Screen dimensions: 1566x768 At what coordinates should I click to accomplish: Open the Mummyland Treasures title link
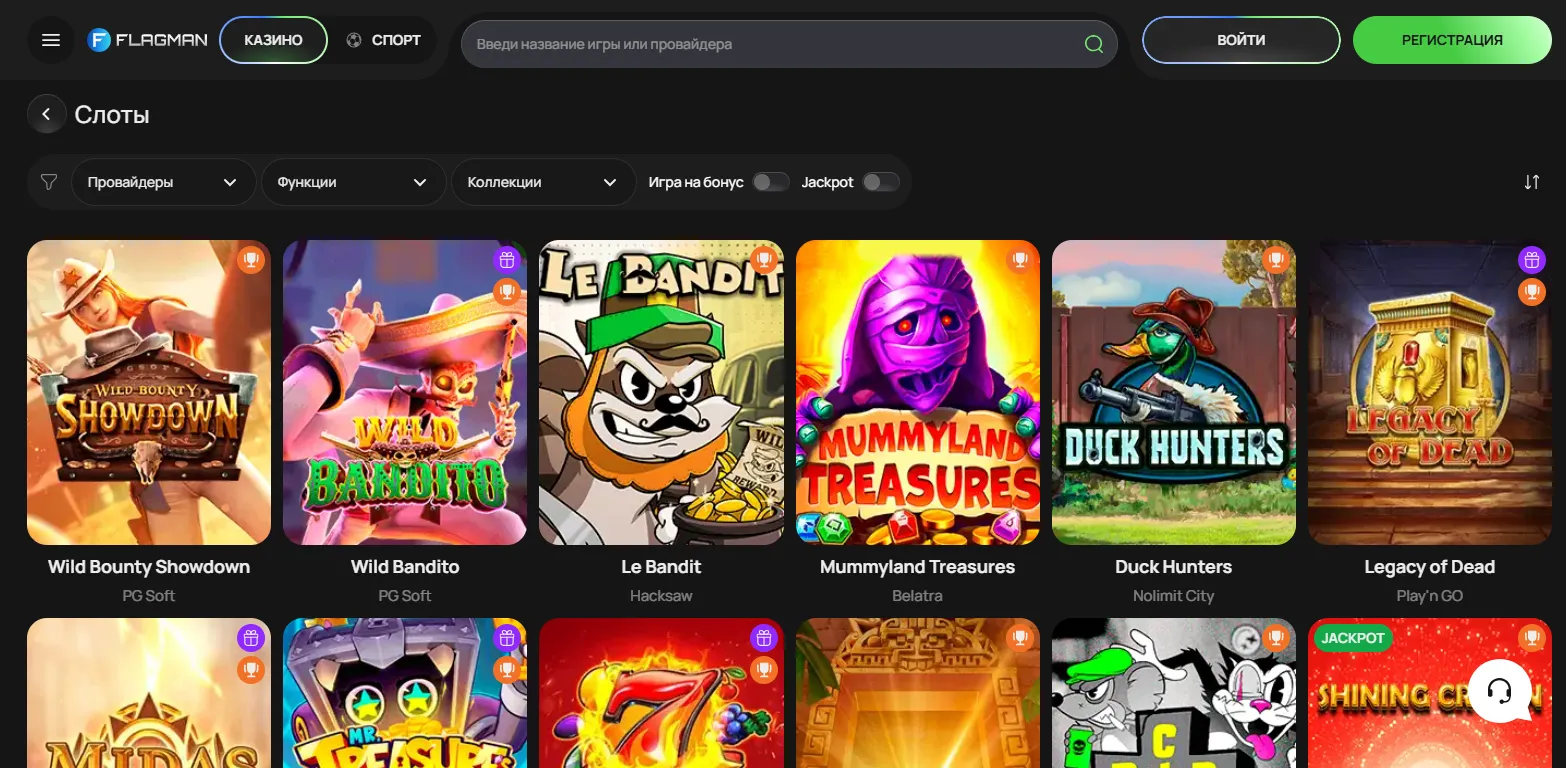tap(917, 567)
